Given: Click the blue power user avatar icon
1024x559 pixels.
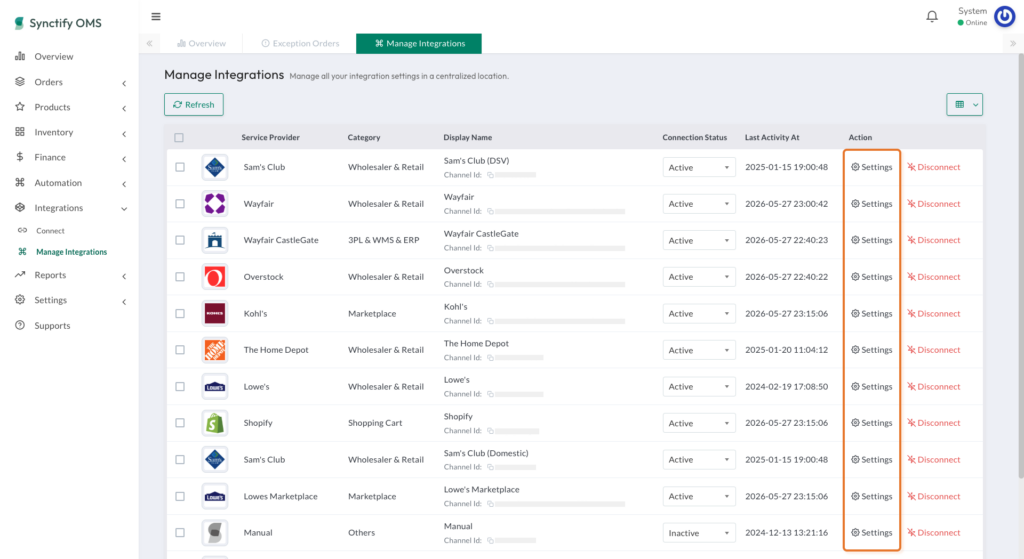Looking at the screenshot, I should click(1004, 16).
